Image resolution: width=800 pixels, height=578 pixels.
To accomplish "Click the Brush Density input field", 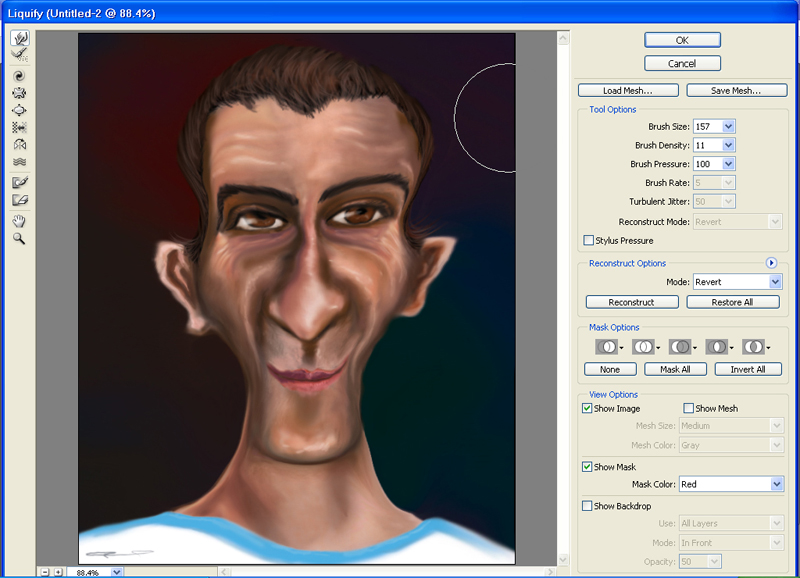I will 706,145.
